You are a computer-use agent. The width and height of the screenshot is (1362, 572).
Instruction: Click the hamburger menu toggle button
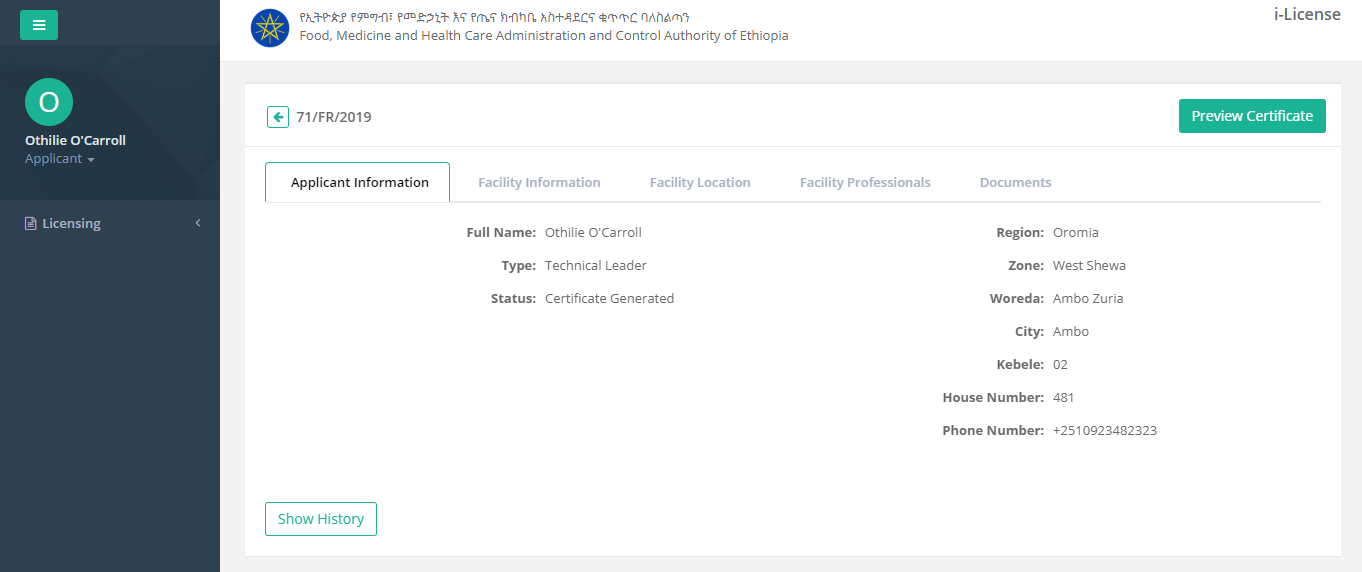[39, 25]
